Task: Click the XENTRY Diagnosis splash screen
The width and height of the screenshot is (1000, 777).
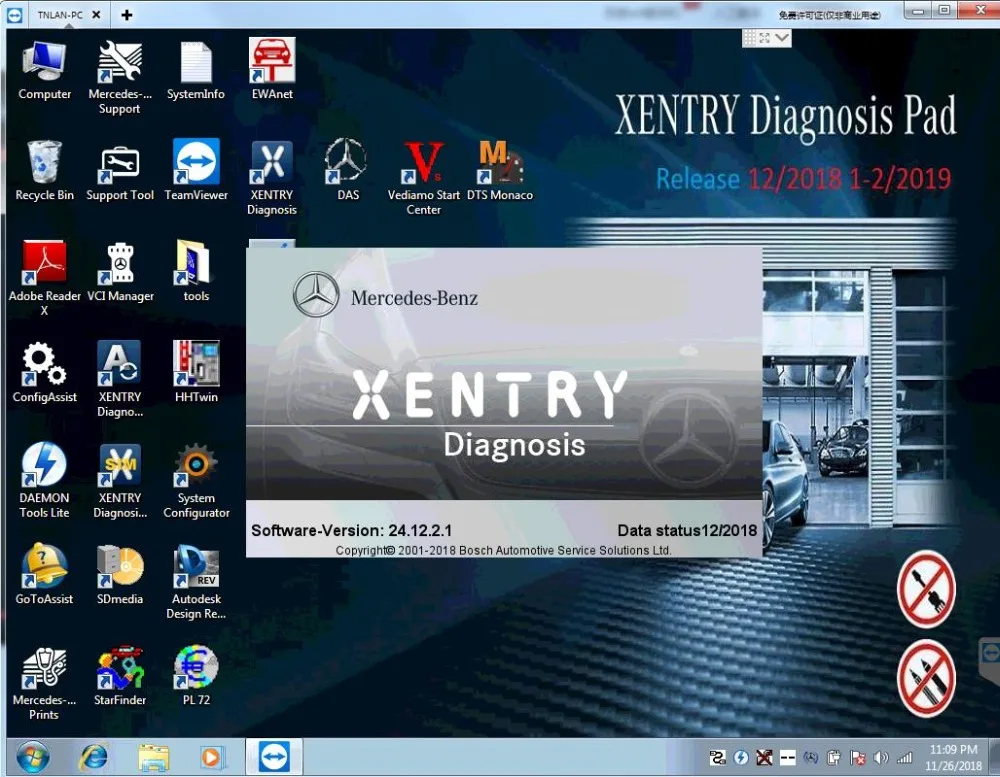Action: point(504,403)
